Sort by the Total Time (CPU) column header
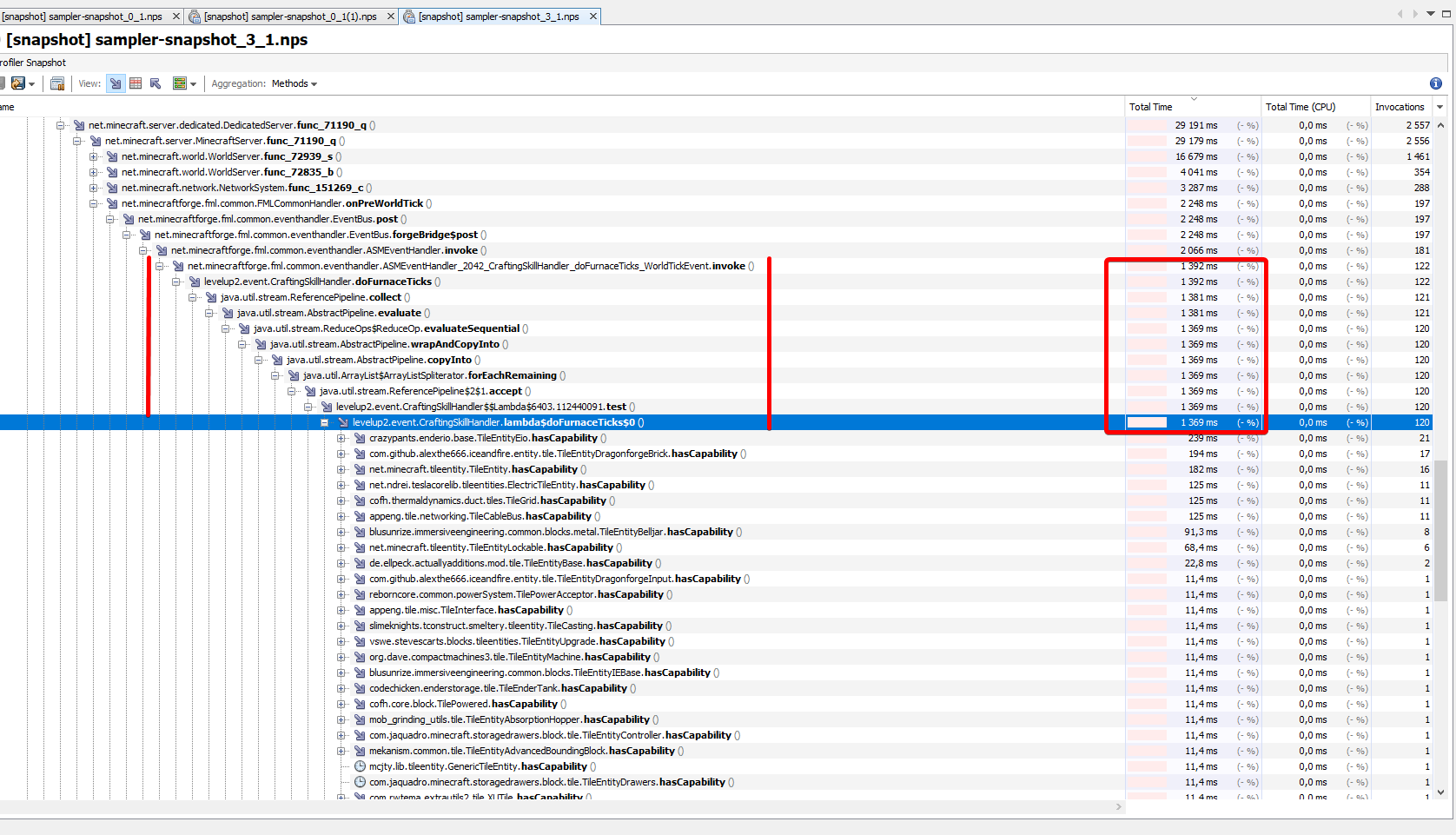 (1314, 107)
